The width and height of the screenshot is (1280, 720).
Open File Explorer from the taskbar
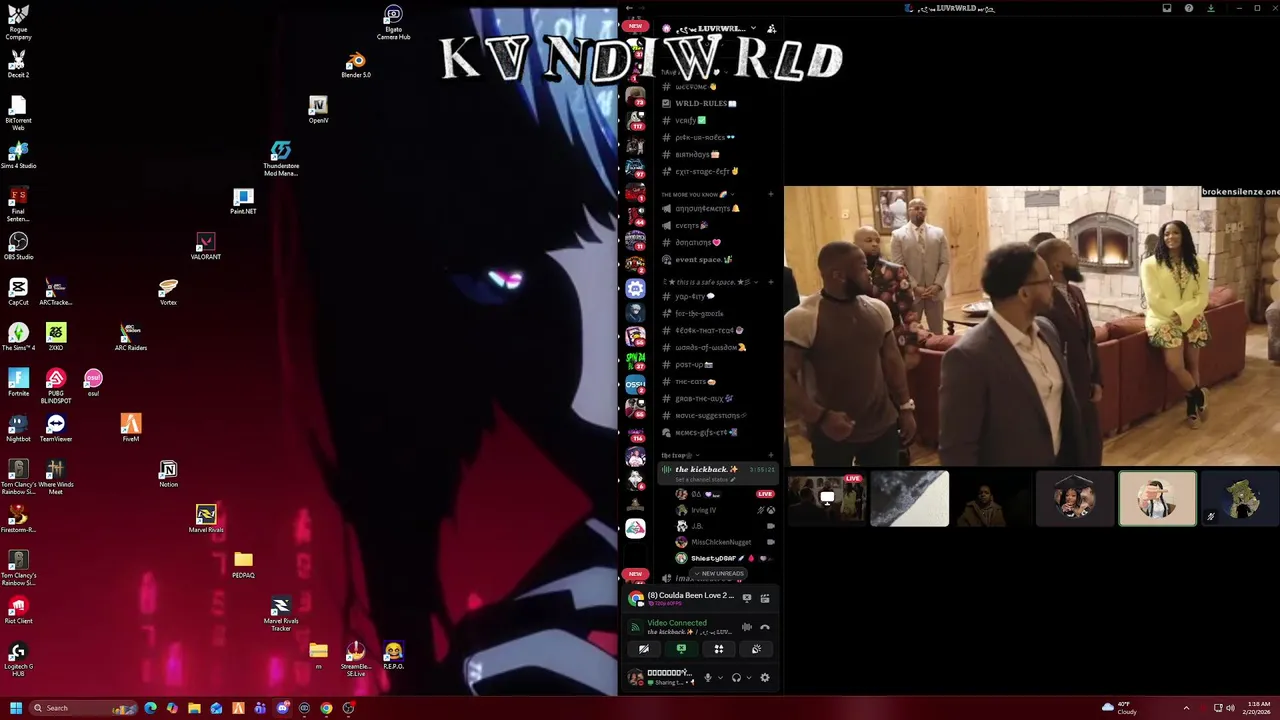click(x=194, y=708)
